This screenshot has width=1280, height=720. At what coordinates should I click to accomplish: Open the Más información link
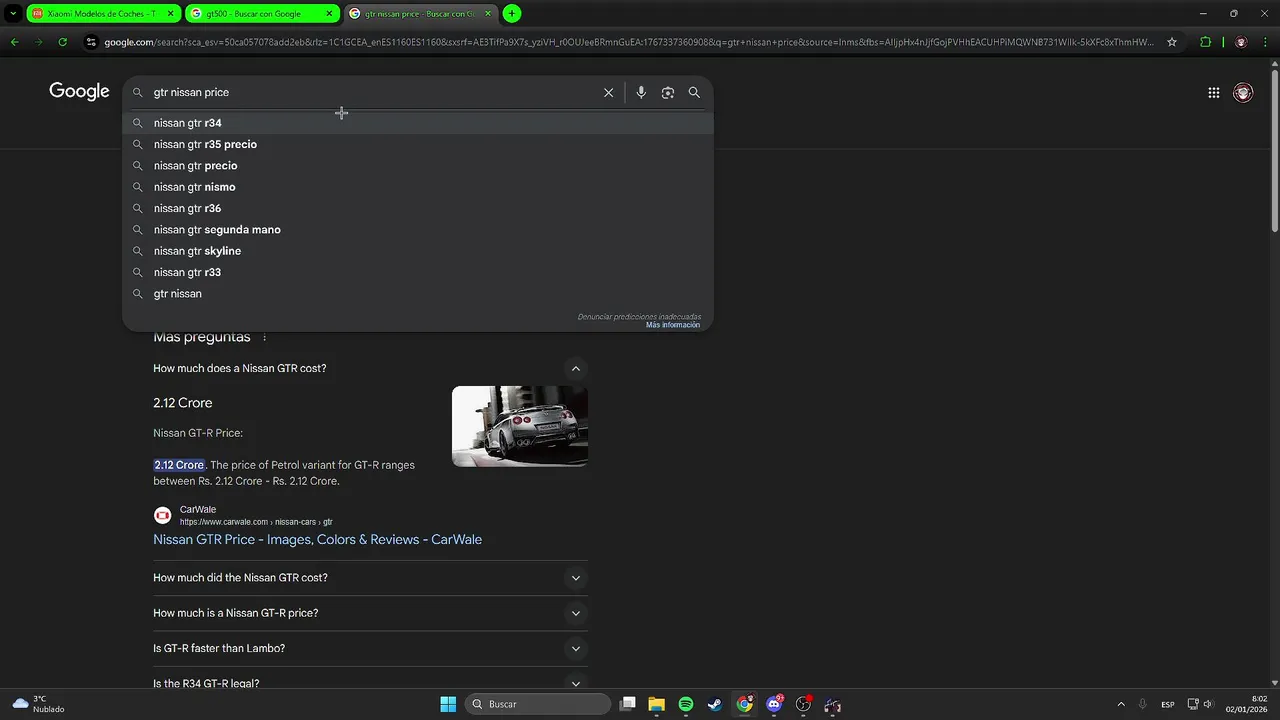coord(673,325)
